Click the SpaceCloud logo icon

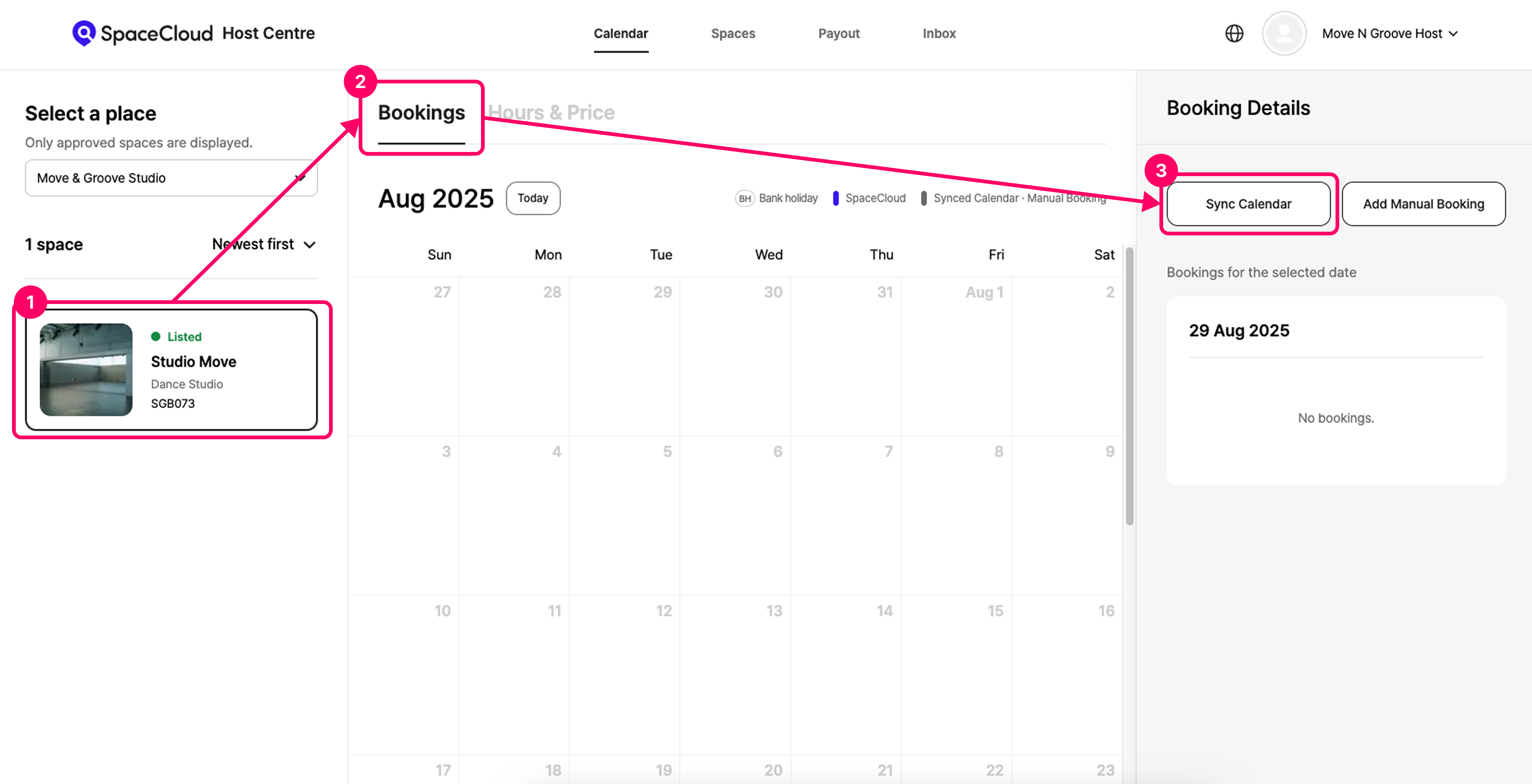pyautogui.click(x=84, y=33)
